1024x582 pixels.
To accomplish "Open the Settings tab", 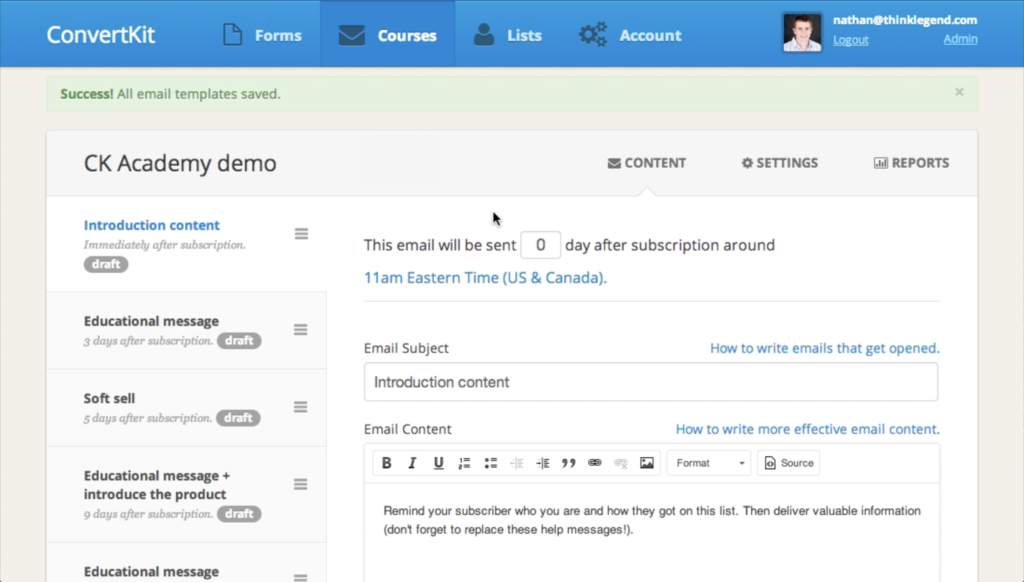I will [779, 163].
